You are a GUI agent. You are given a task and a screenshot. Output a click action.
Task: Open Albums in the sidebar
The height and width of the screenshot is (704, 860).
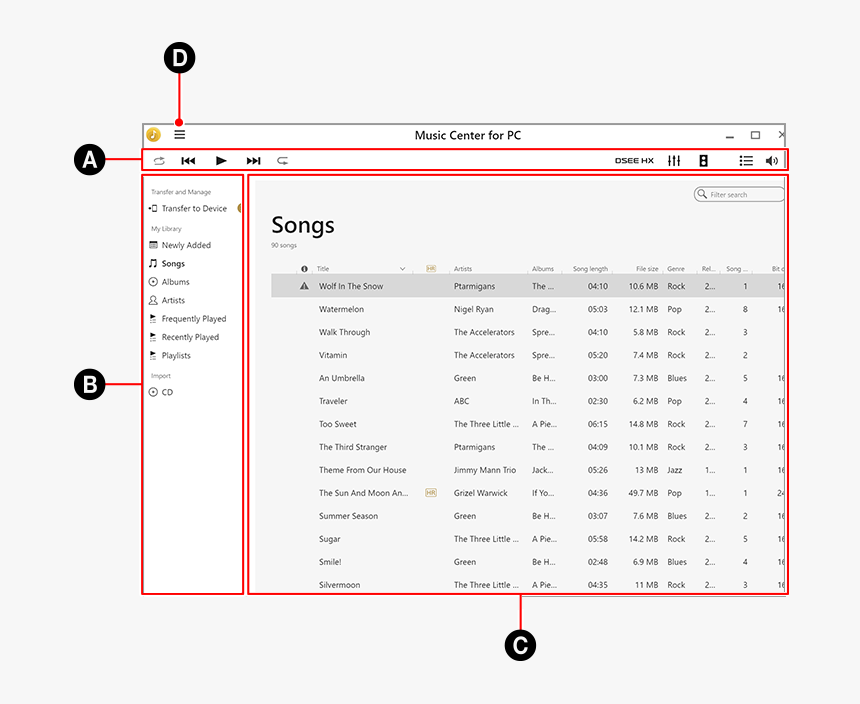(169, 282)
